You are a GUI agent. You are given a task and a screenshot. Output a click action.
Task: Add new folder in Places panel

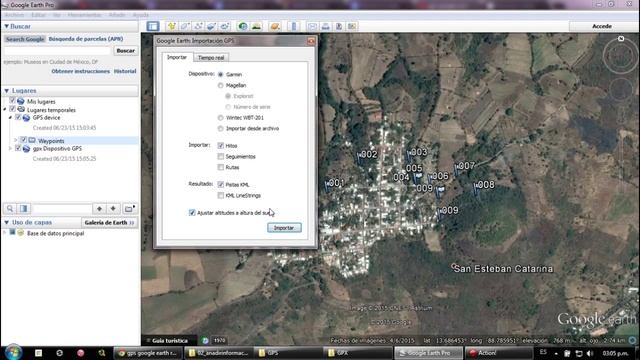coord(129,209)
